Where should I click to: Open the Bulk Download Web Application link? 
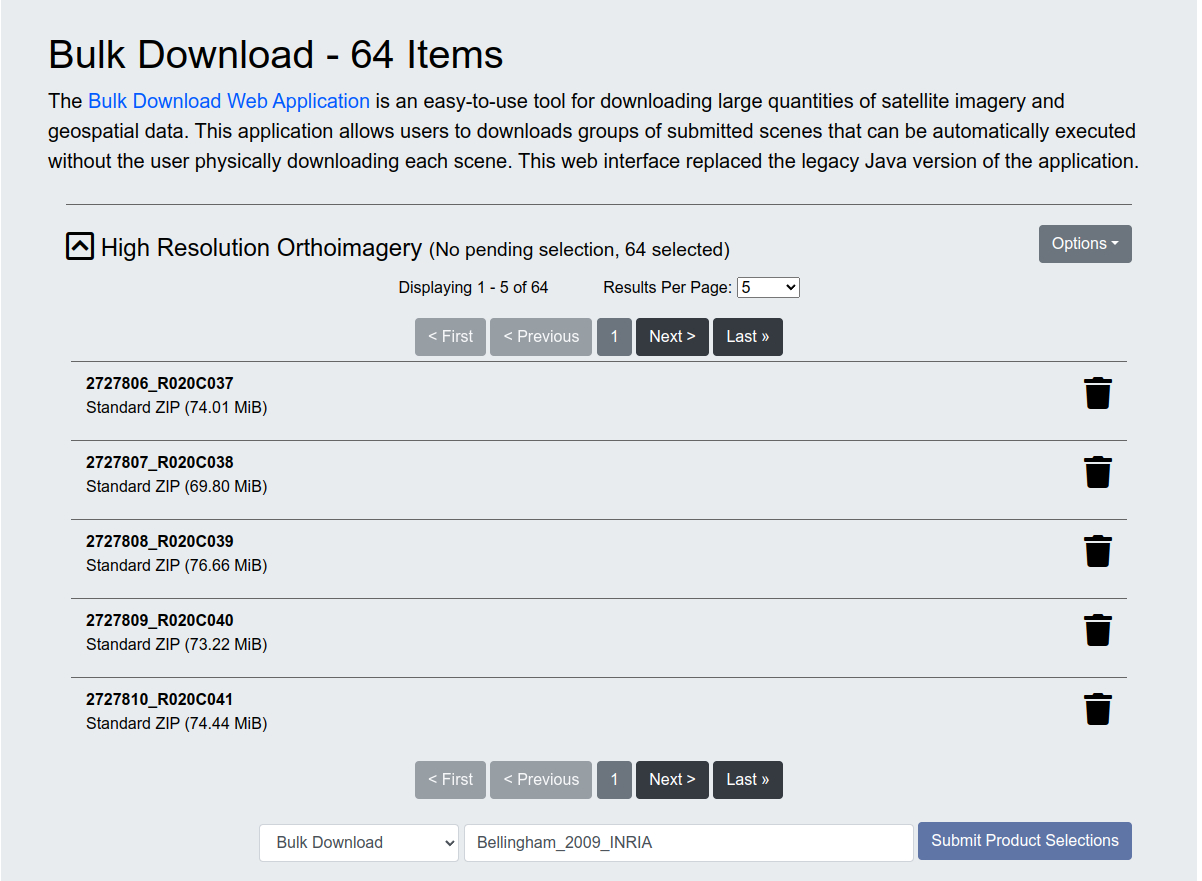click(229, 101)
